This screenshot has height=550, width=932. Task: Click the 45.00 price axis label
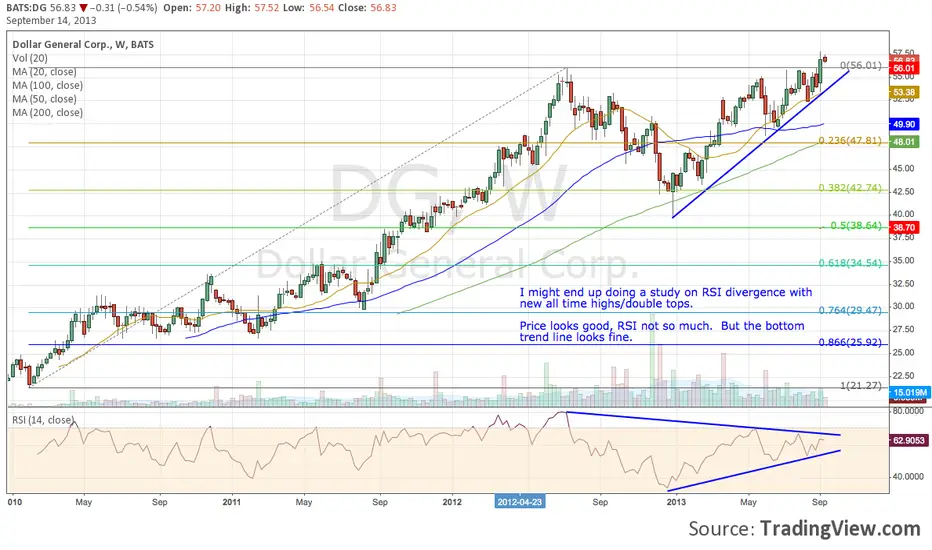tap(903, 168)
